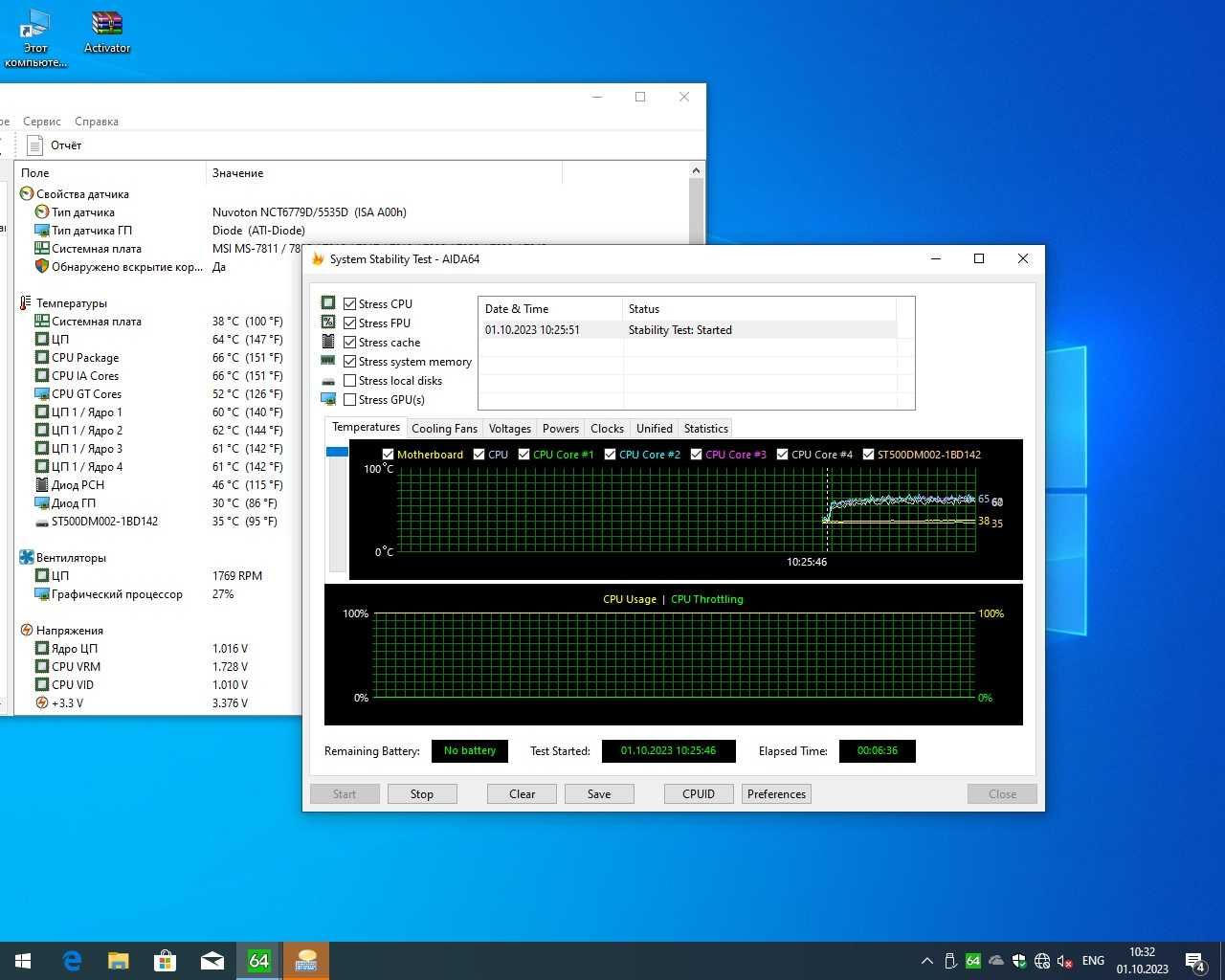Switch to AIDA64 in the taskbar

259,961
